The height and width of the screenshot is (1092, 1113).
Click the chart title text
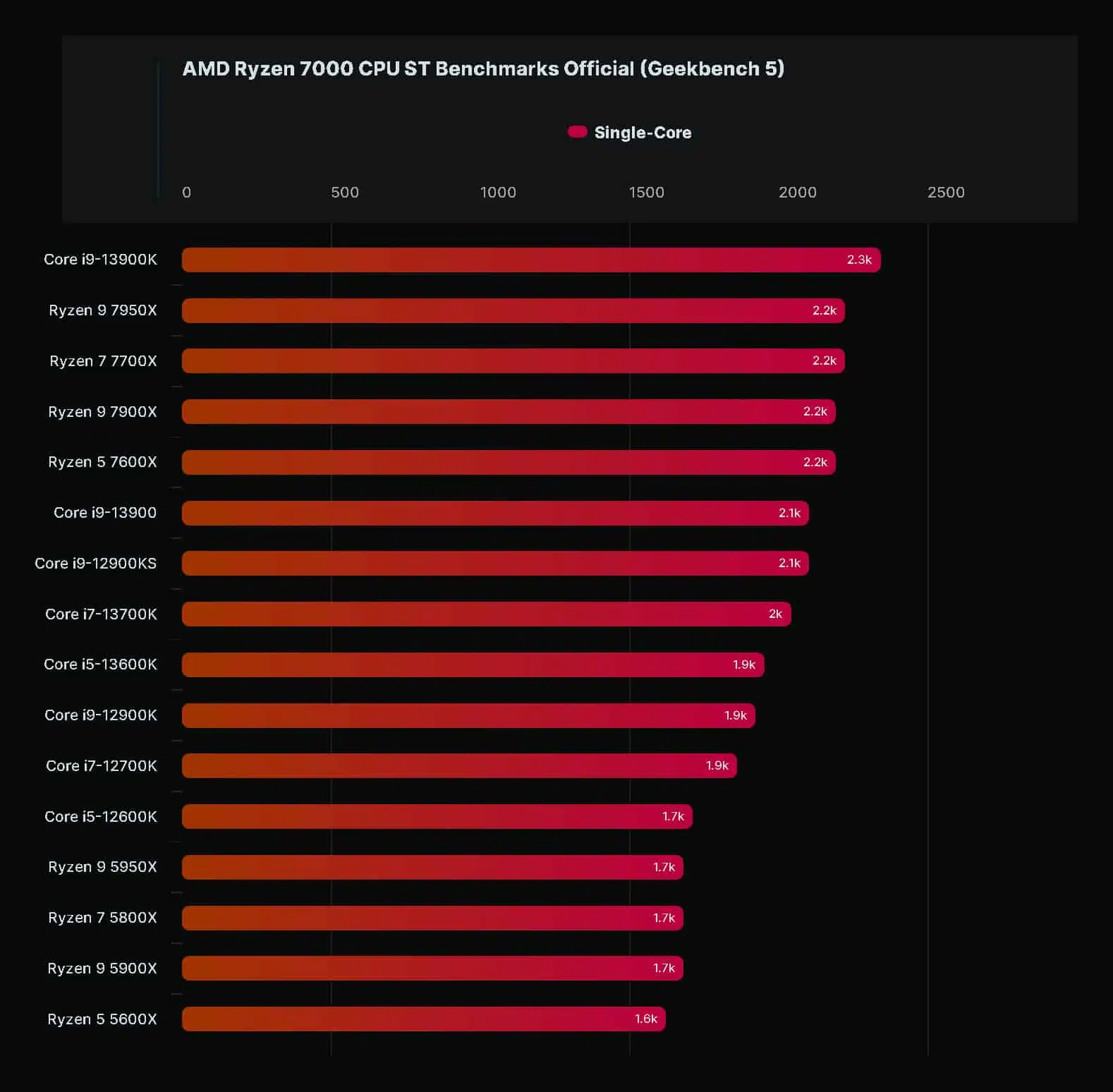pos(483,68)
